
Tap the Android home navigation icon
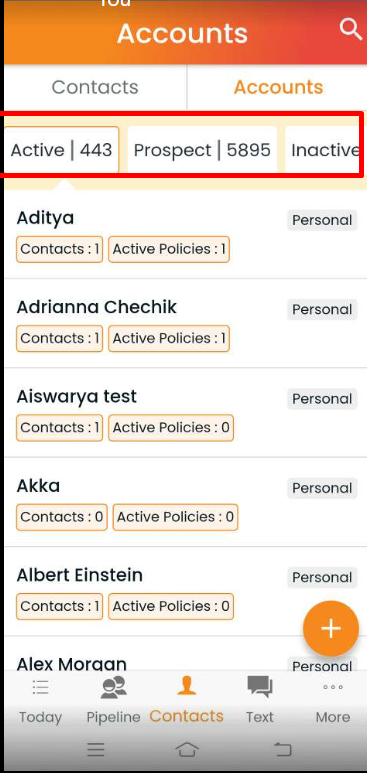[x=187, y=750]
